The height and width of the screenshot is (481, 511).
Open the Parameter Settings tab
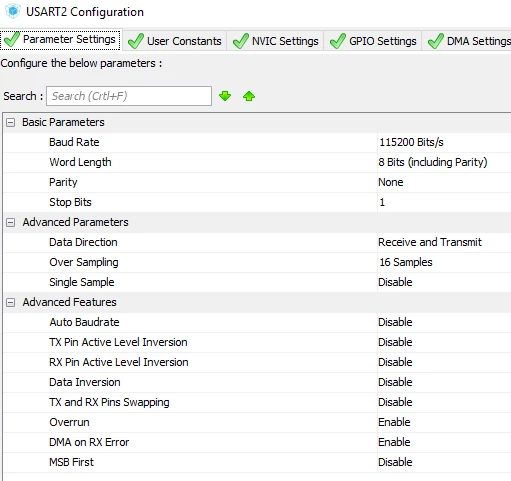[61, 39]
